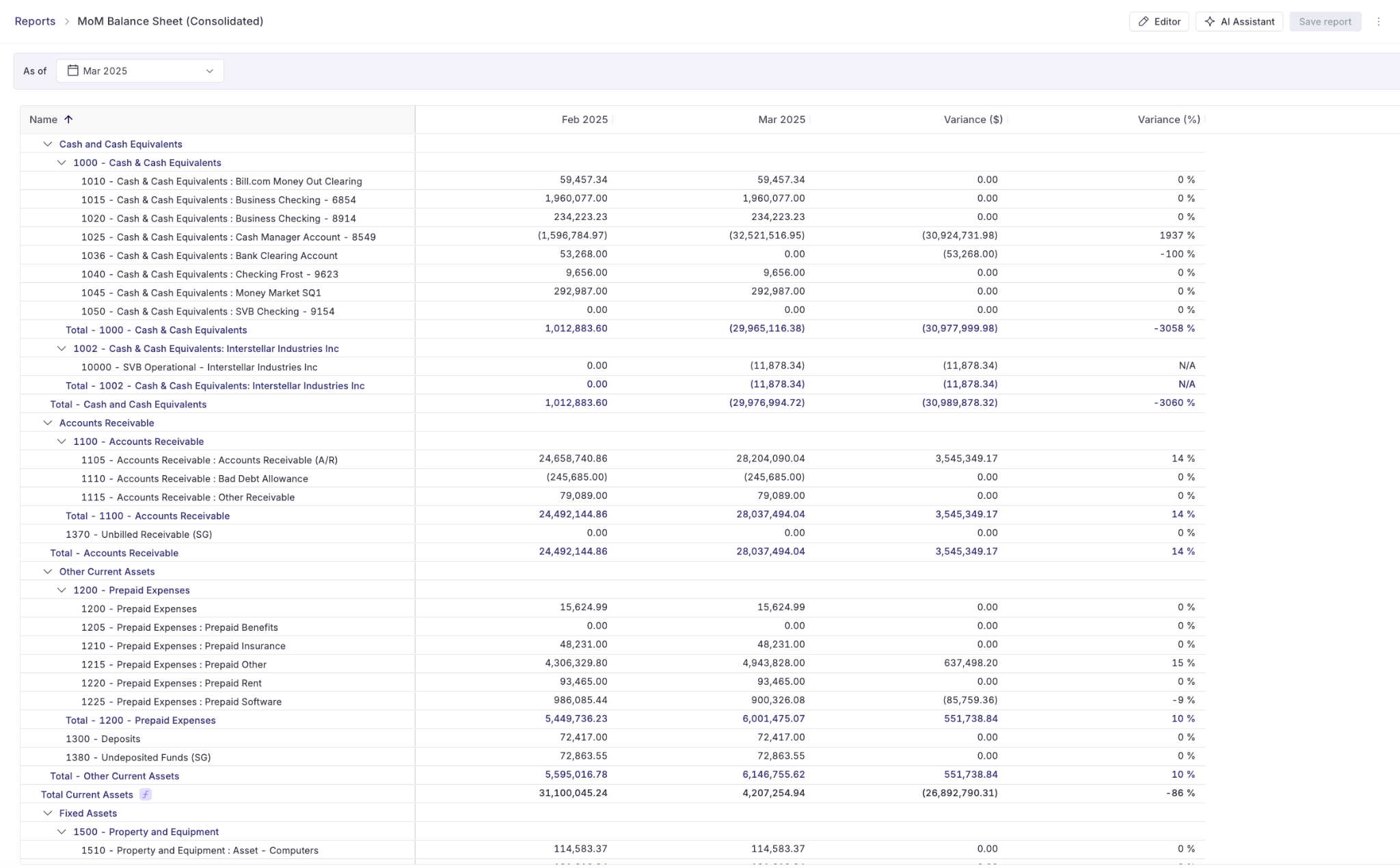Click Total - Accounts Receivable row label
1400x868 pixels.
pos(114,553)
